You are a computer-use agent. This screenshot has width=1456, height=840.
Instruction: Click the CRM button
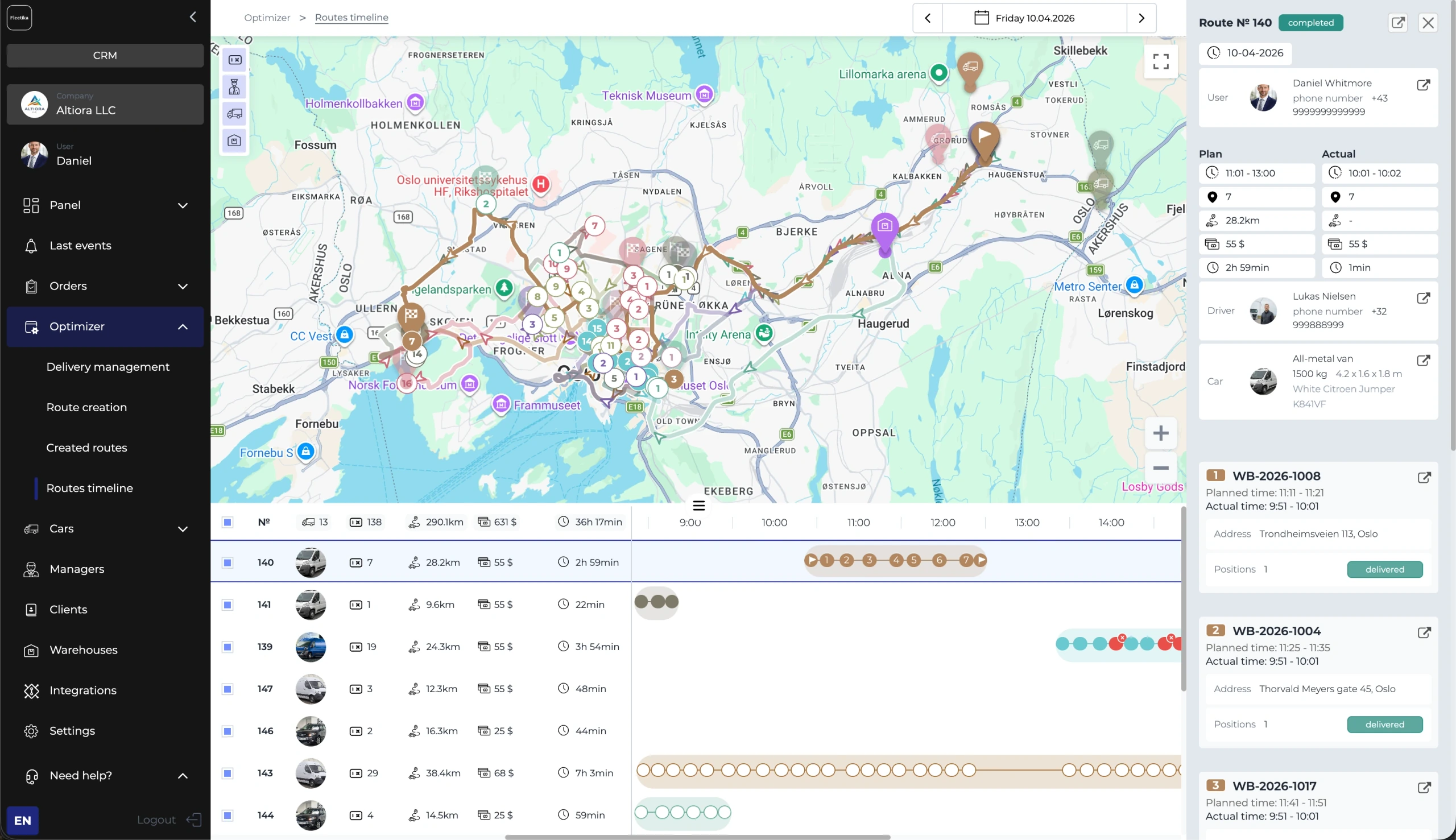pos(105,55)
